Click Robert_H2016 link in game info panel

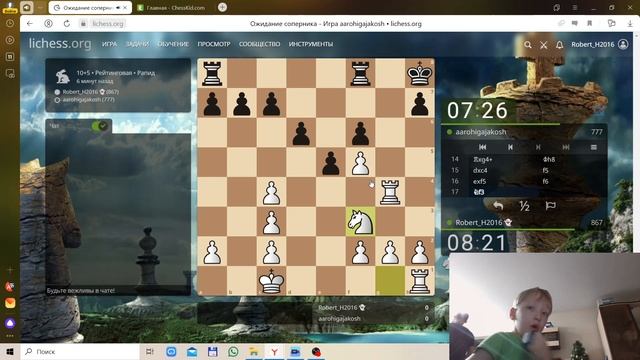coord(80,92)
